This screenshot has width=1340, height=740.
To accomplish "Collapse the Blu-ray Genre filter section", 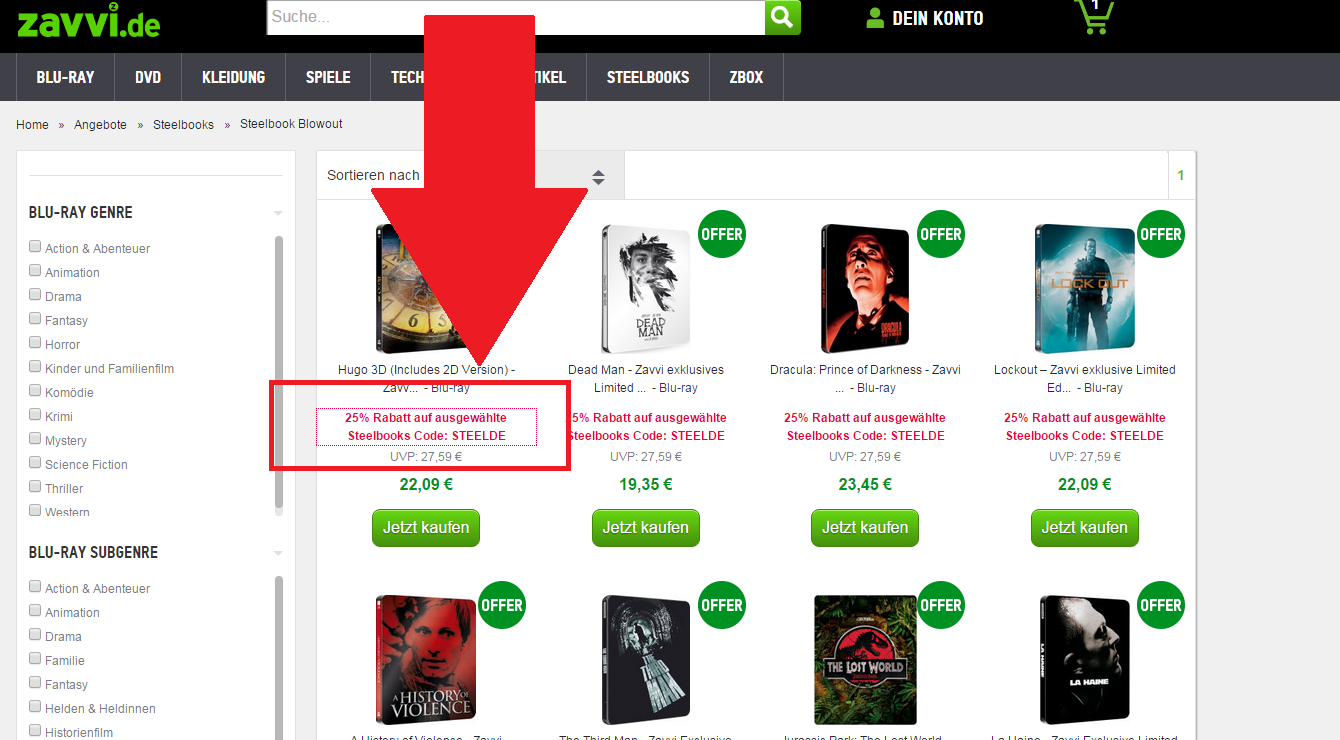I will (x=278, y=213).
